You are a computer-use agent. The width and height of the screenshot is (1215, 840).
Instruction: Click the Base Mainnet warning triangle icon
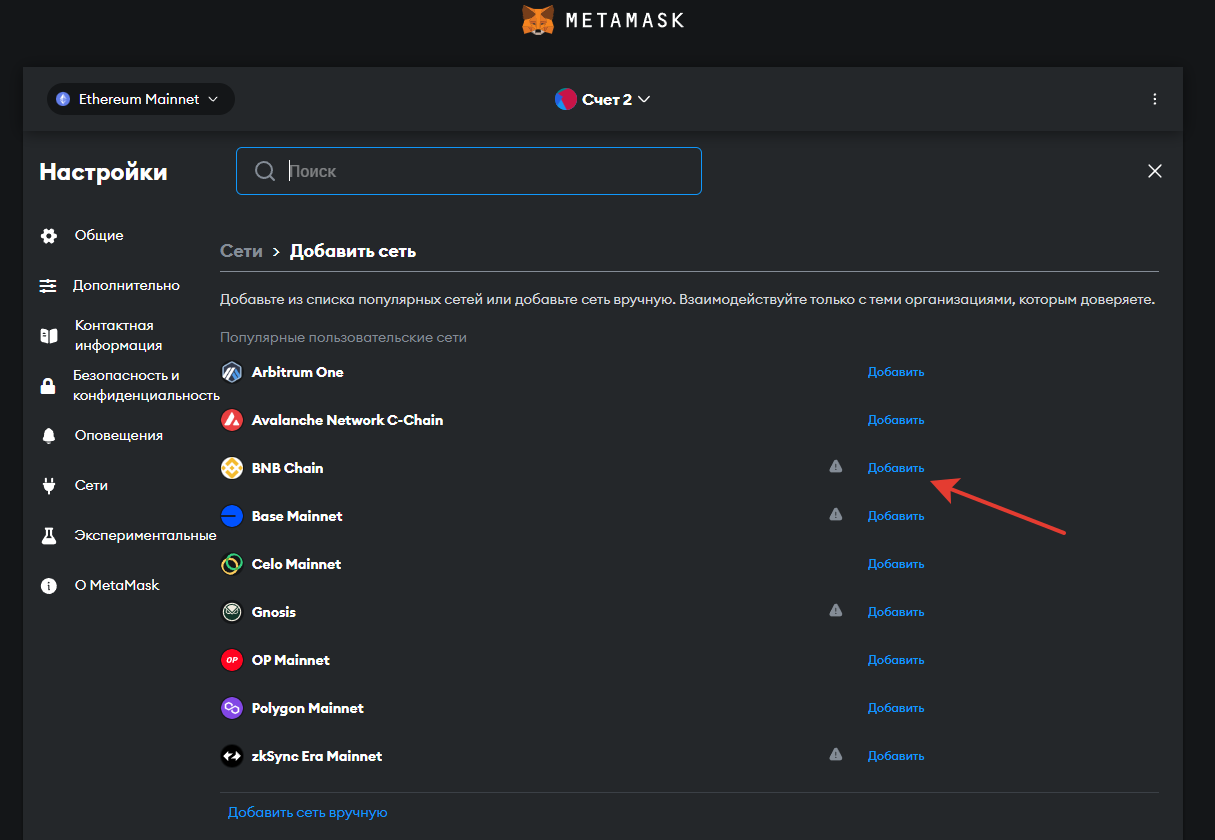[836, 515]
